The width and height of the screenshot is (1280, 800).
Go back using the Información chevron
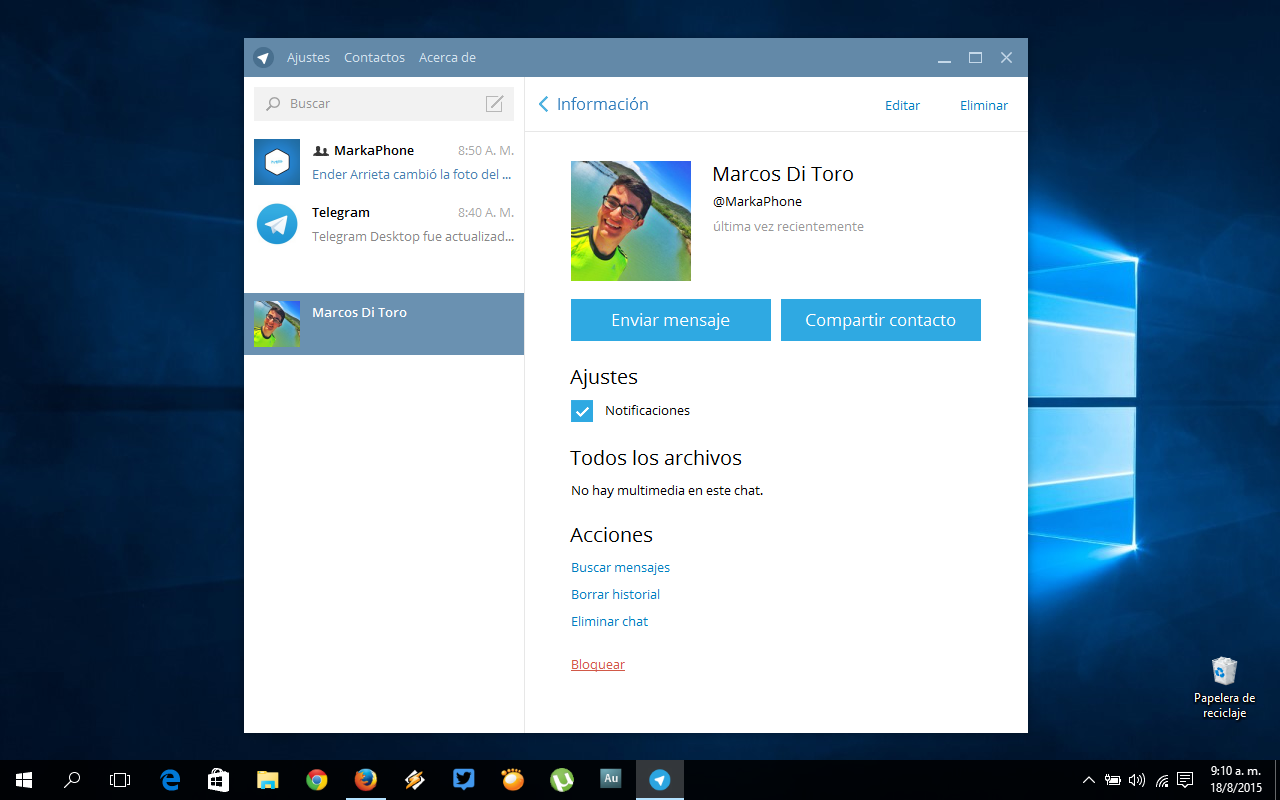tap(544, 105)
